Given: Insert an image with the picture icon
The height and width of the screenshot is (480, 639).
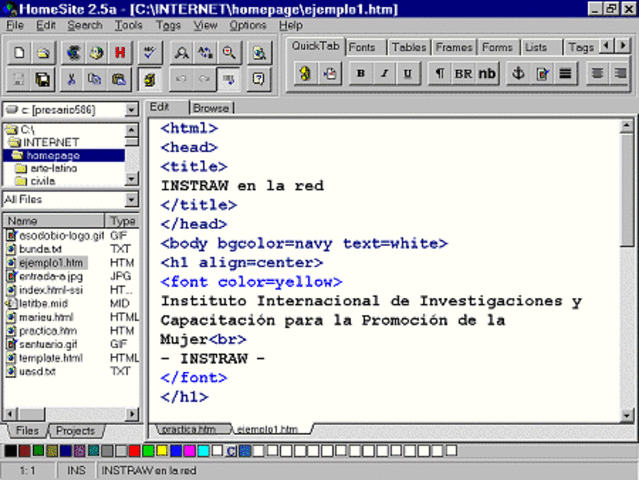Looking at the screenshot, I should [542, 74].
